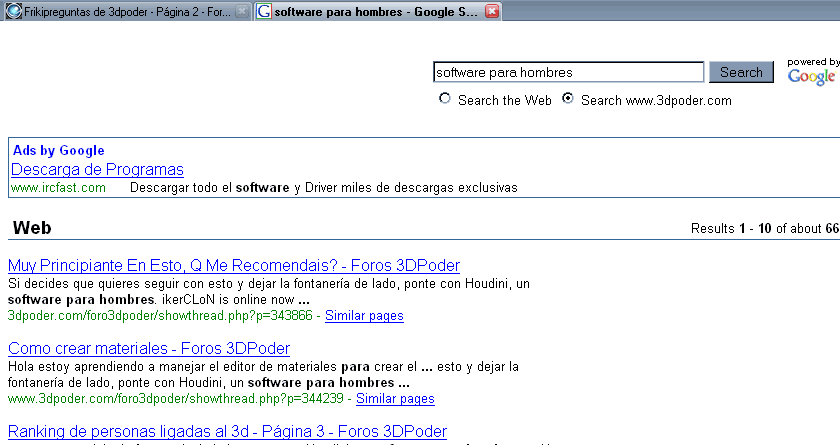Viewport: 840px width, 445px height.
Task: Open the Muy Principiante En Esto result
Action: pos(234,266)
